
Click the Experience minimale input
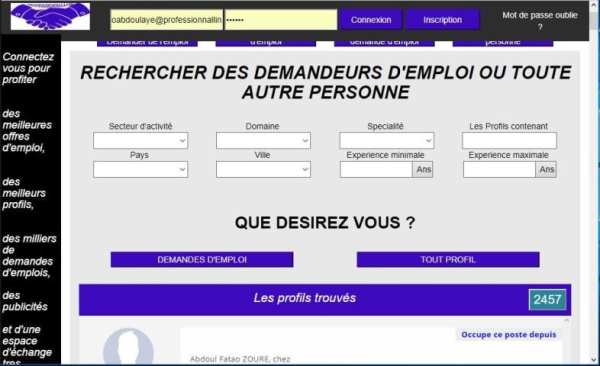pyautogui.click(x=376, y=169)
